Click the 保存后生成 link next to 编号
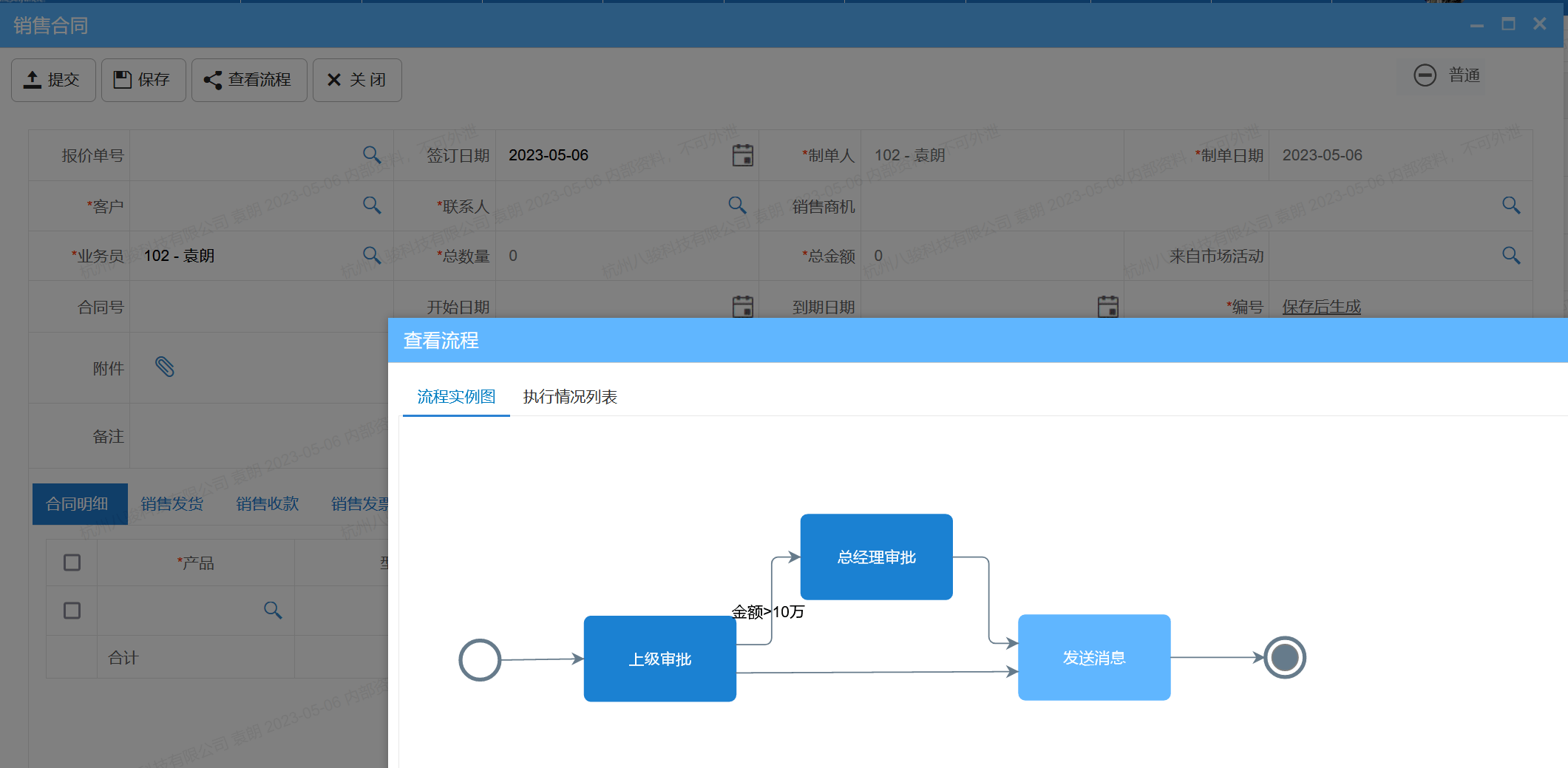Image resolution: width=1568 pixels, height=768 pixels. (1321, 307)
